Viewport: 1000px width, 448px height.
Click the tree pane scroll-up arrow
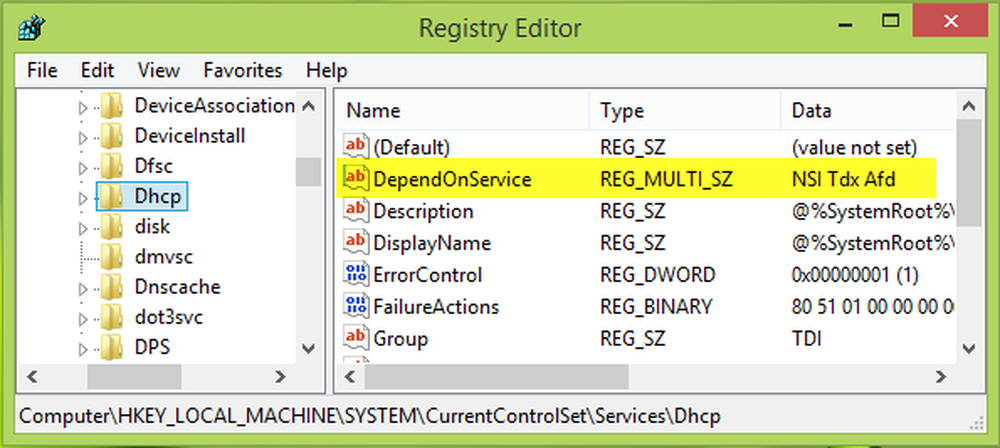click(309, 105)
